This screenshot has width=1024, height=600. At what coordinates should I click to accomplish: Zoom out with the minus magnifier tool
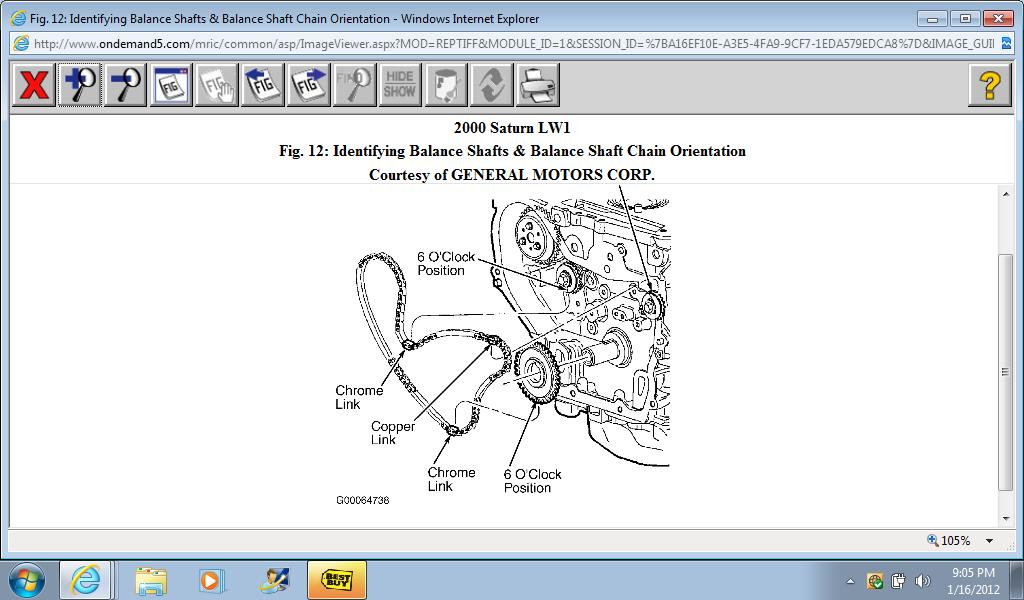(126, 85)
